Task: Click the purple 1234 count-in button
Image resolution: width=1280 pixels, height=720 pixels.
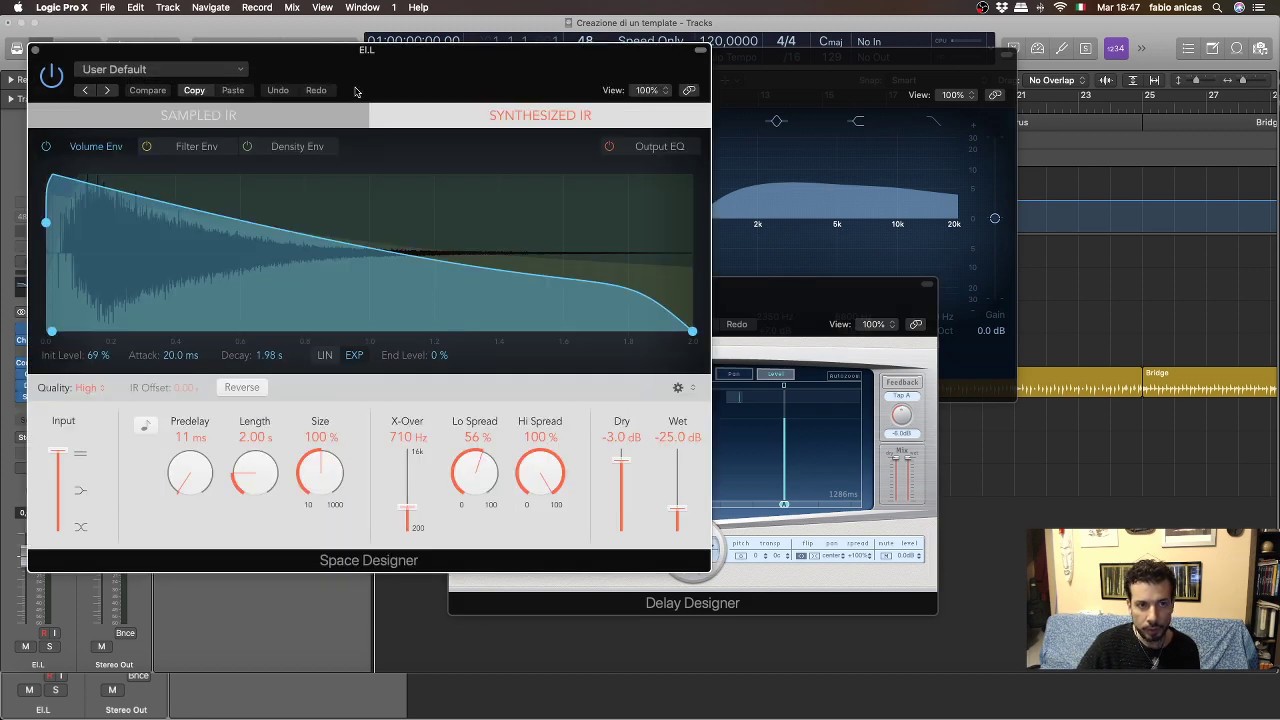Action: pos(1115,48)
